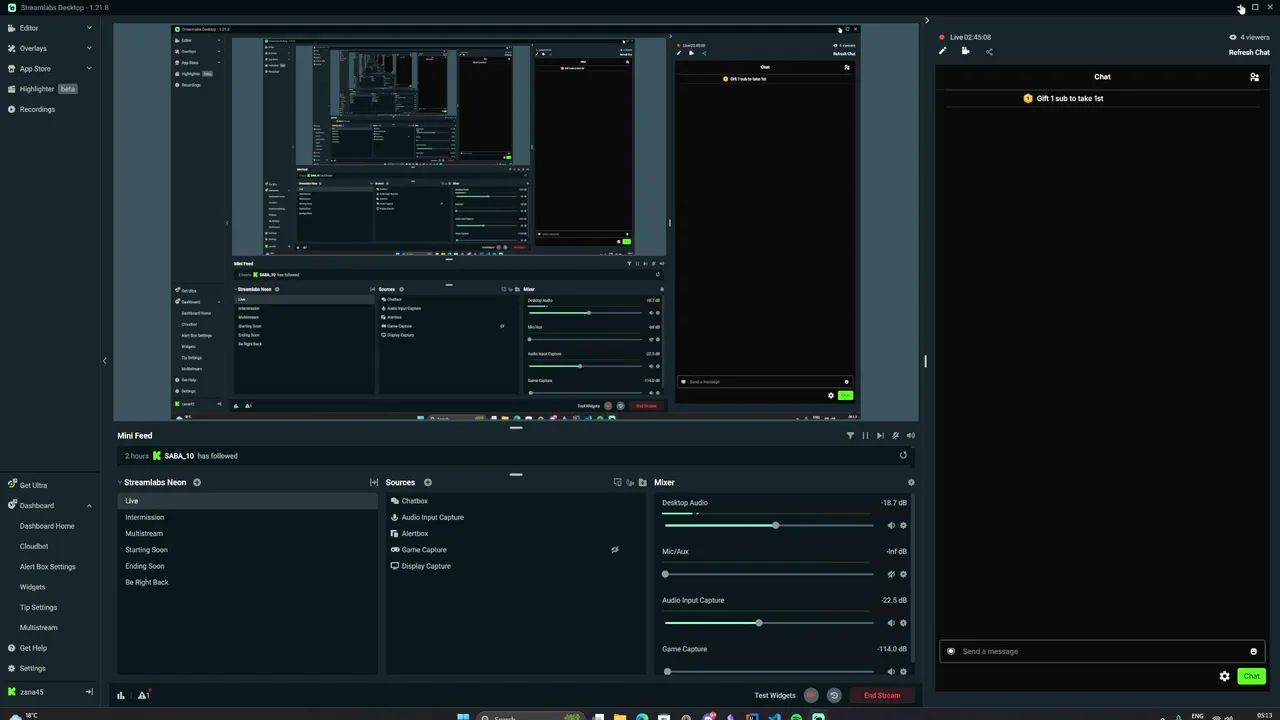Expand the App Store sidebar section
The image size is (1280, 720).
[89, 69]
